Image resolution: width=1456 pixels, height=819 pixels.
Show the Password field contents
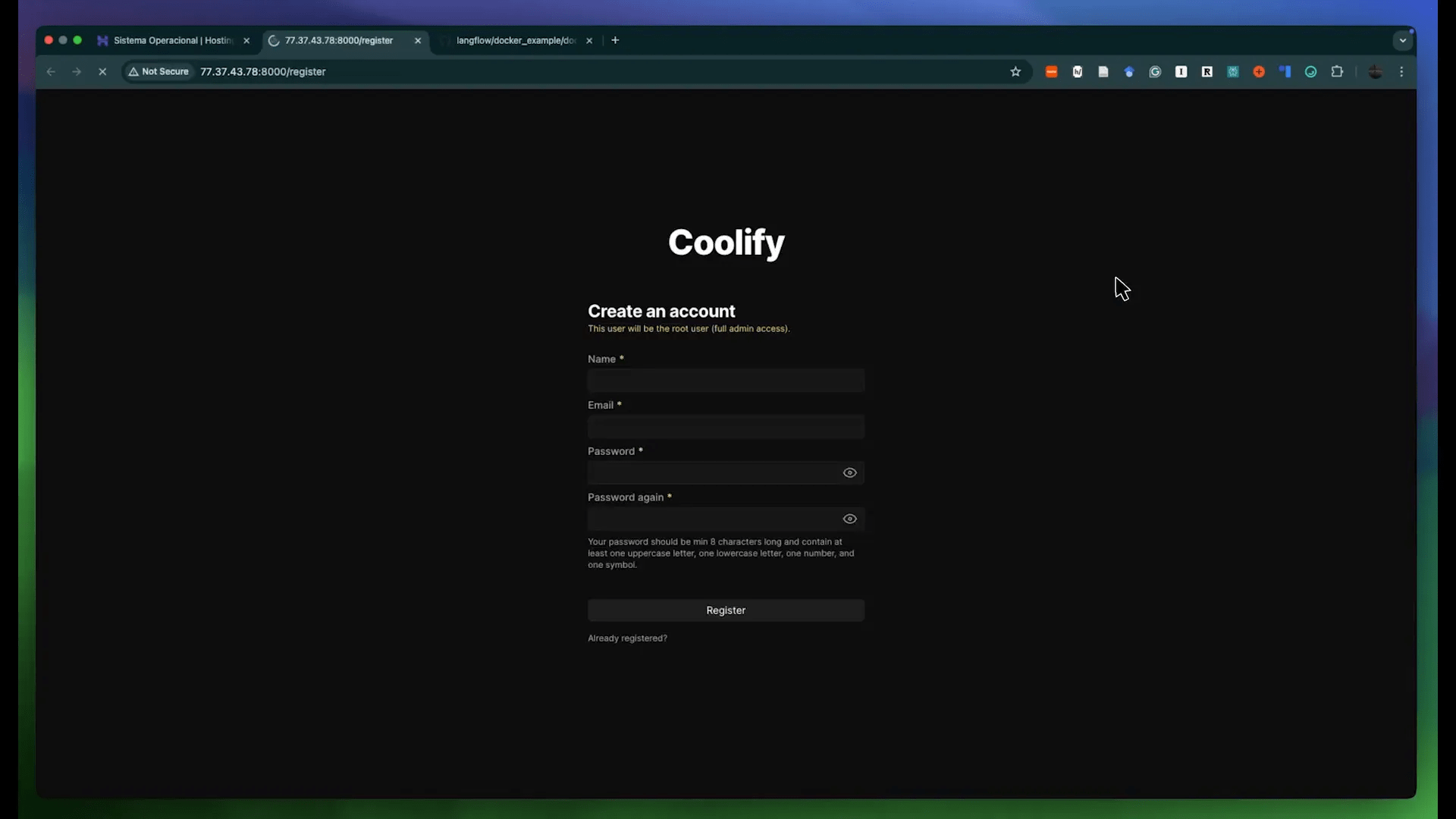(849, 472)
